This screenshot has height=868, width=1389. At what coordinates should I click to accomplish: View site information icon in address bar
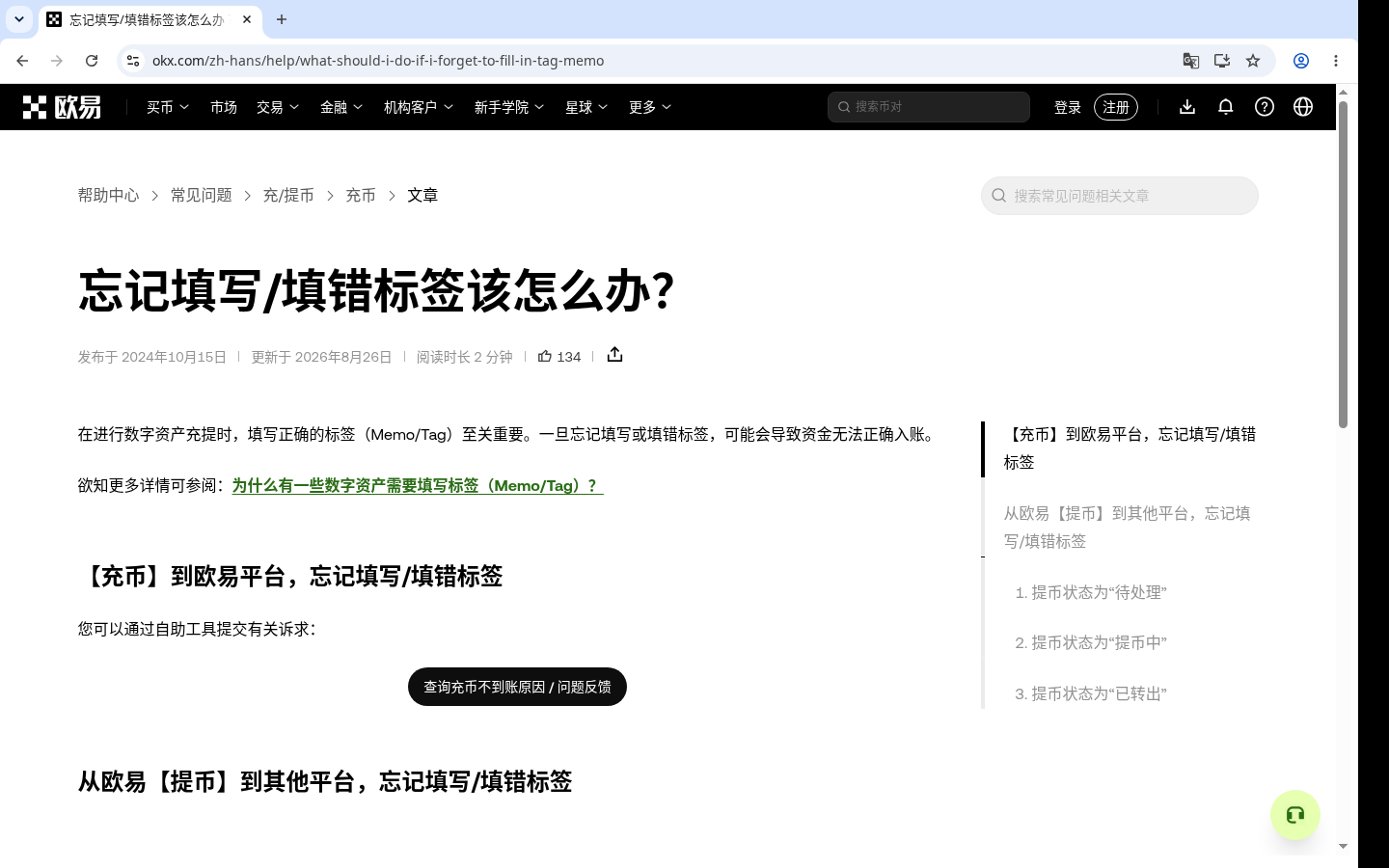133,61
